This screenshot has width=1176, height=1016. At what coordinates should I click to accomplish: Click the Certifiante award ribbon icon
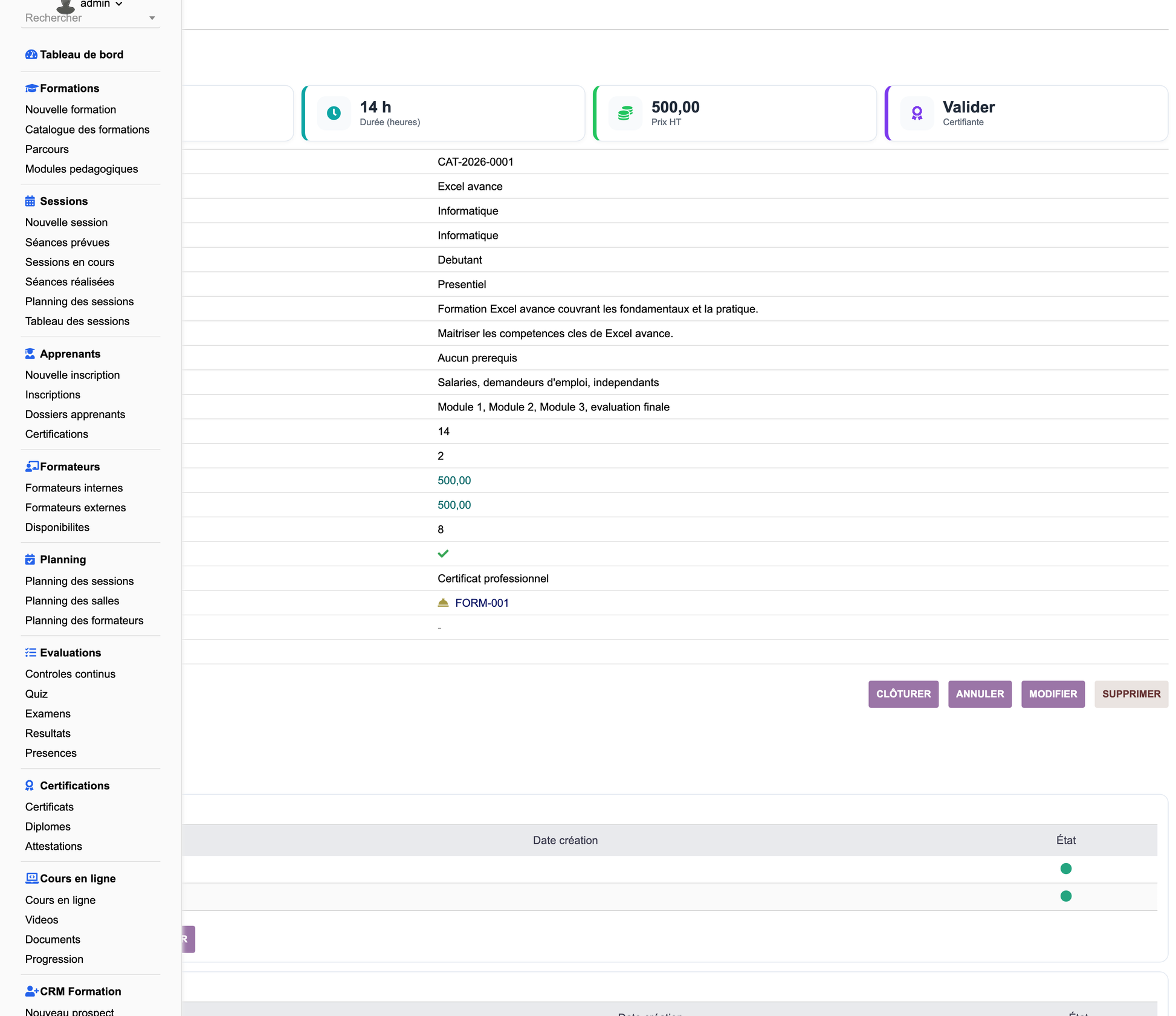917,113
